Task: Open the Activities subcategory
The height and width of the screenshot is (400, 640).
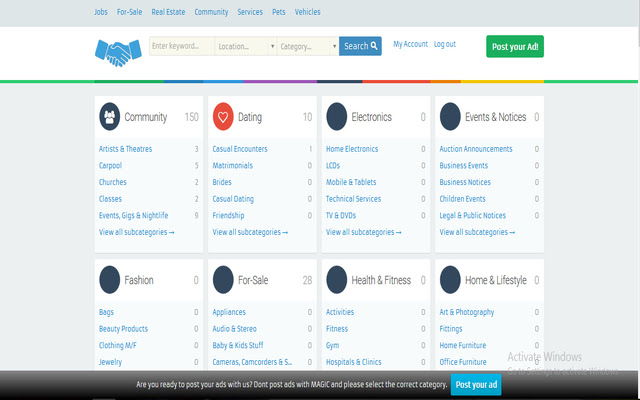Action: (340, 312)
